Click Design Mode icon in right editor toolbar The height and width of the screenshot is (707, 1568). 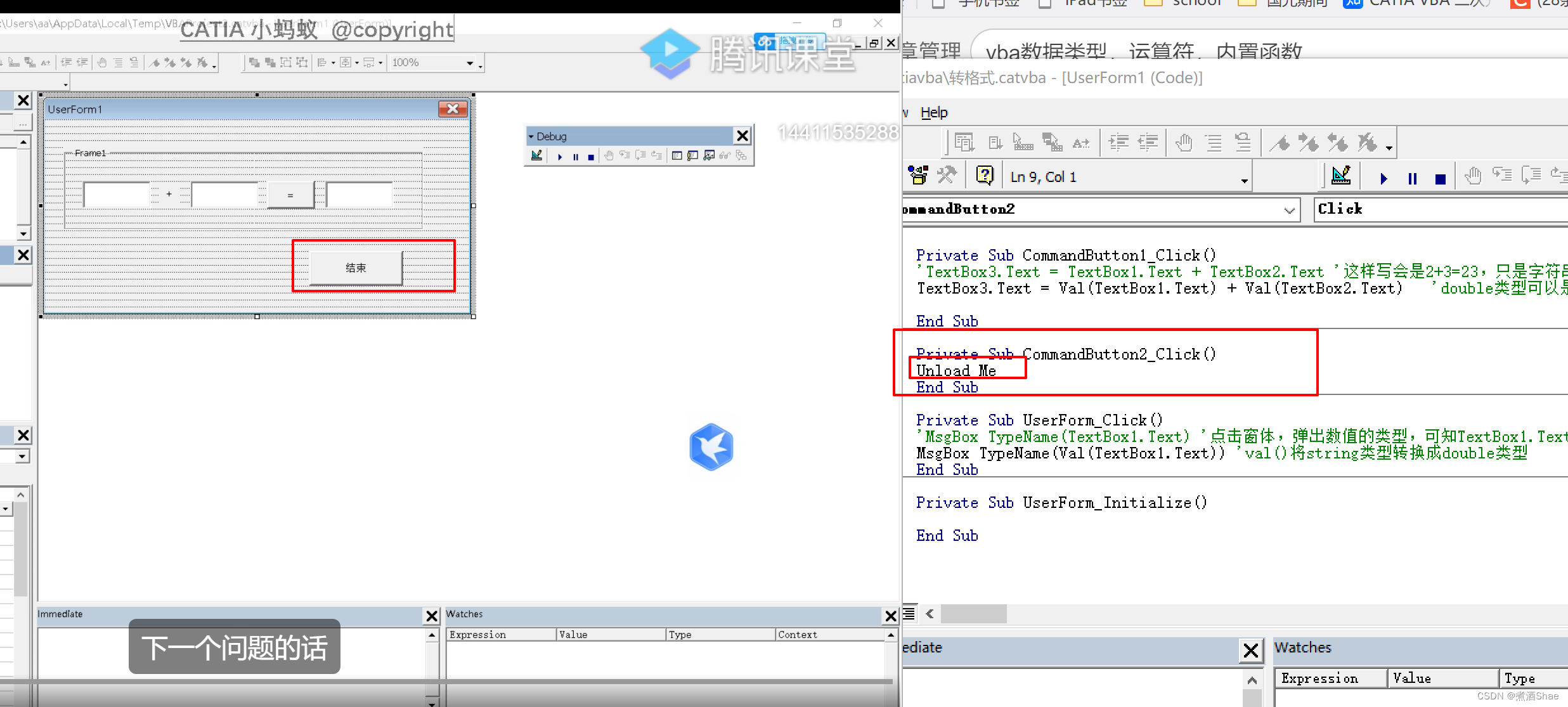[x=1341, y=176]
